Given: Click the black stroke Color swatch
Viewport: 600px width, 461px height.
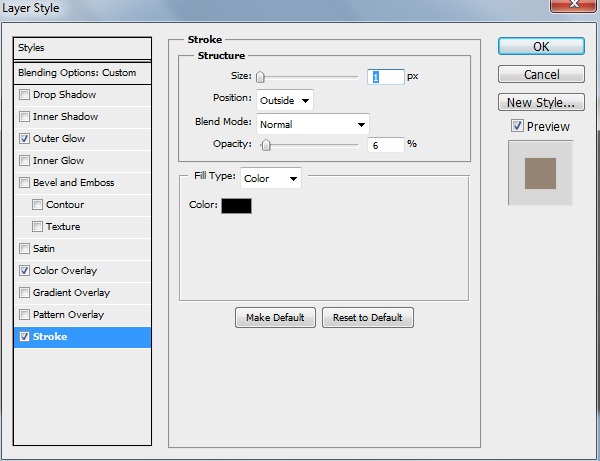Looking at the screenshot, I should pos(236,205).
